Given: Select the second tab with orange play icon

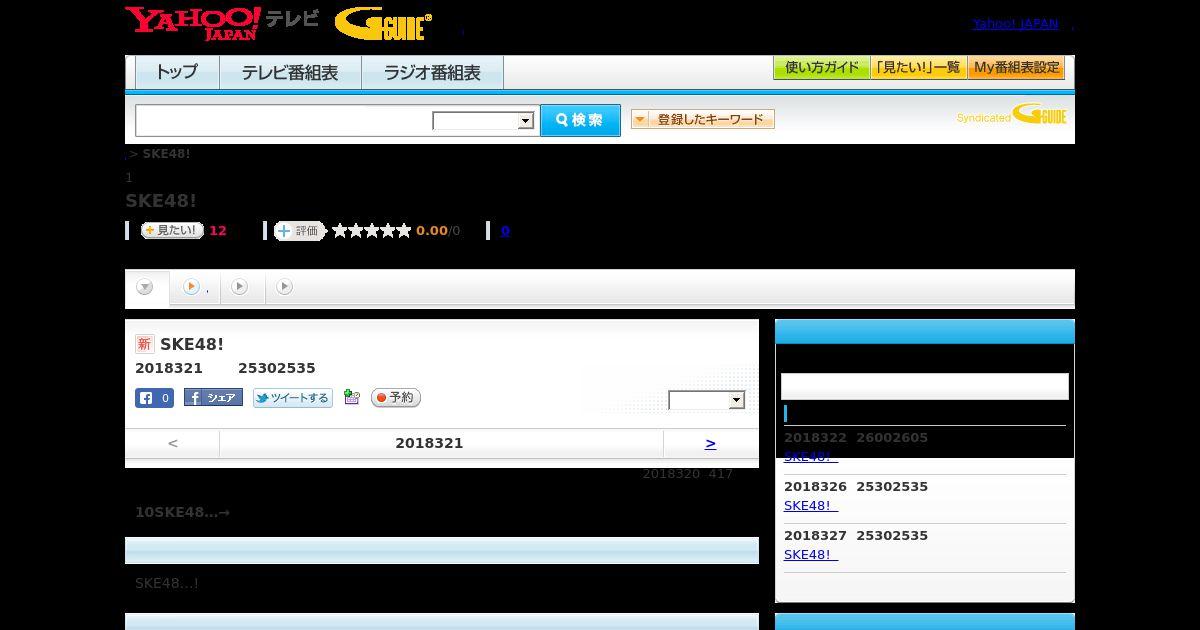Looking at the screenshot, I should tap(195, 287).
